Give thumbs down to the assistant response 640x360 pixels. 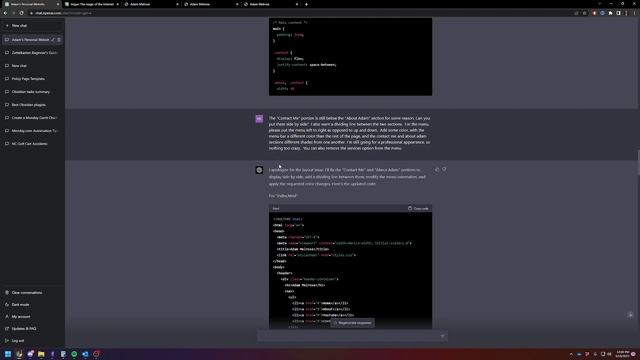pos(444,169)
